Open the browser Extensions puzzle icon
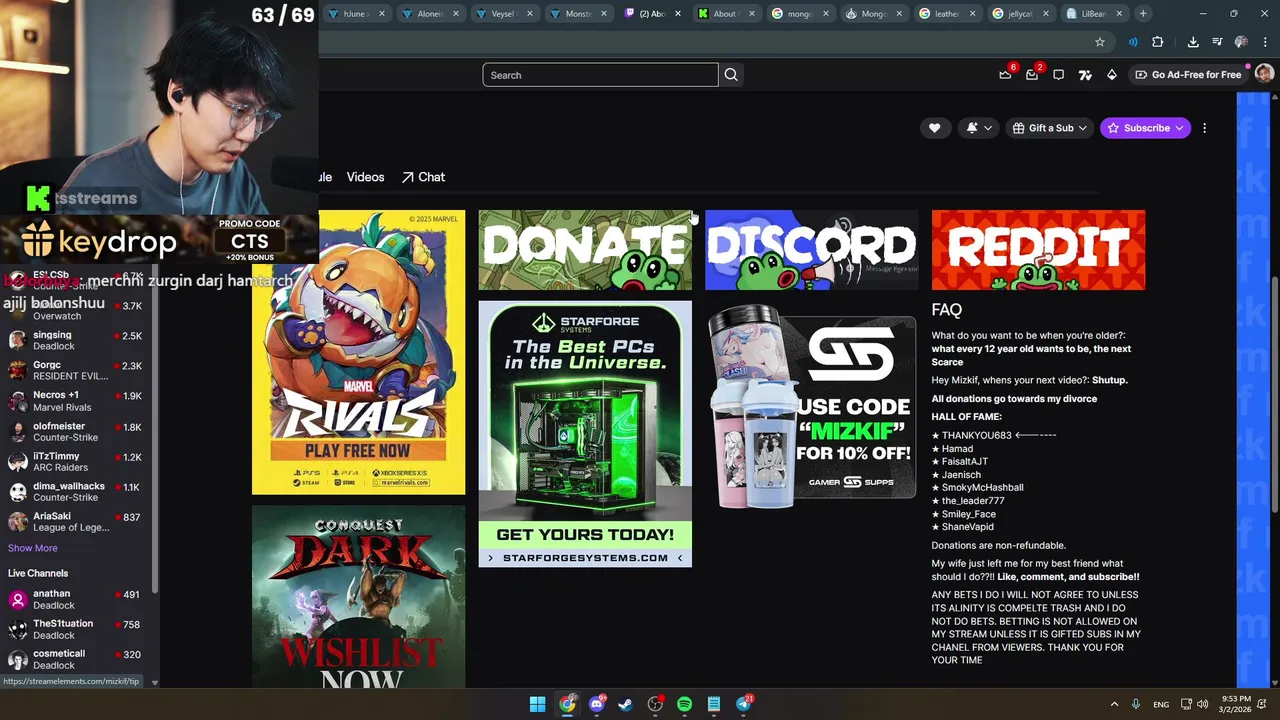Viewport: 1280px width, 720px height. (x=1158, y=42)
